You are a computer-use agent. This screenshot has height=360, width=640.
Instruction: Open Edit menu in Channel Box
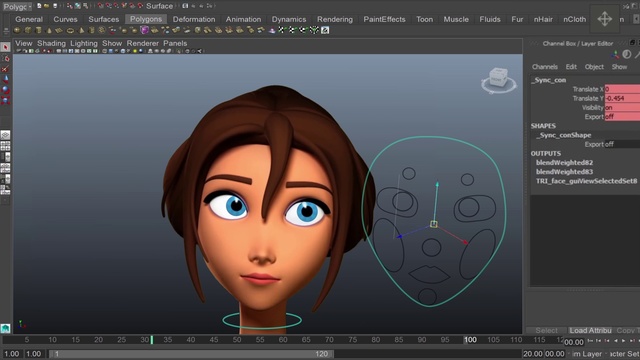click(571, 67)
